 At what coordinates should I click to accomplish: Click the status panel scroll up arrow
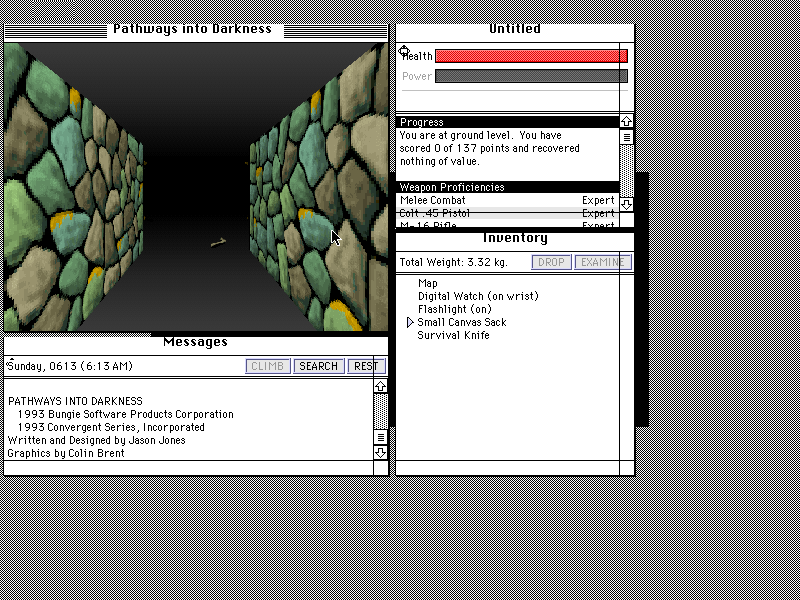point(627,121)
